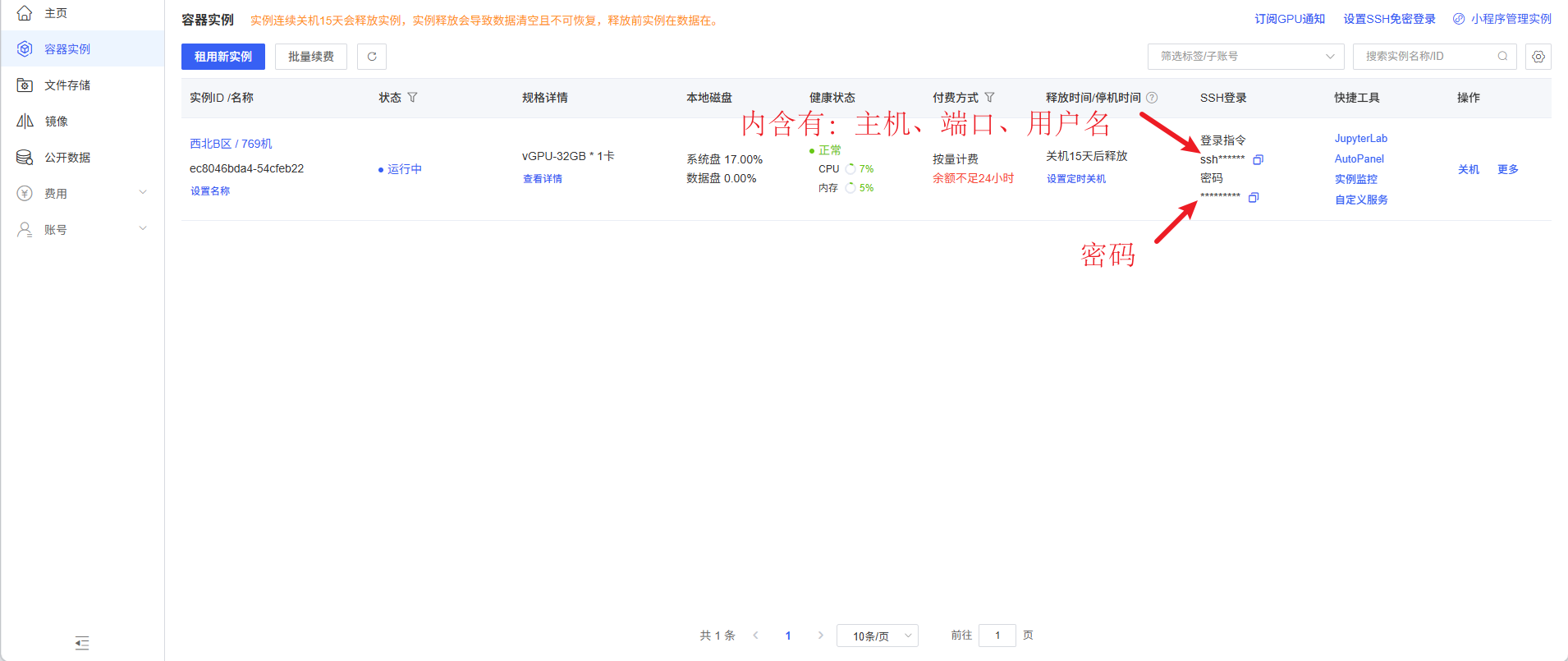Click the 公开数据 database icon
This screenshot has height=661, width=1568.
click(25, 158)
